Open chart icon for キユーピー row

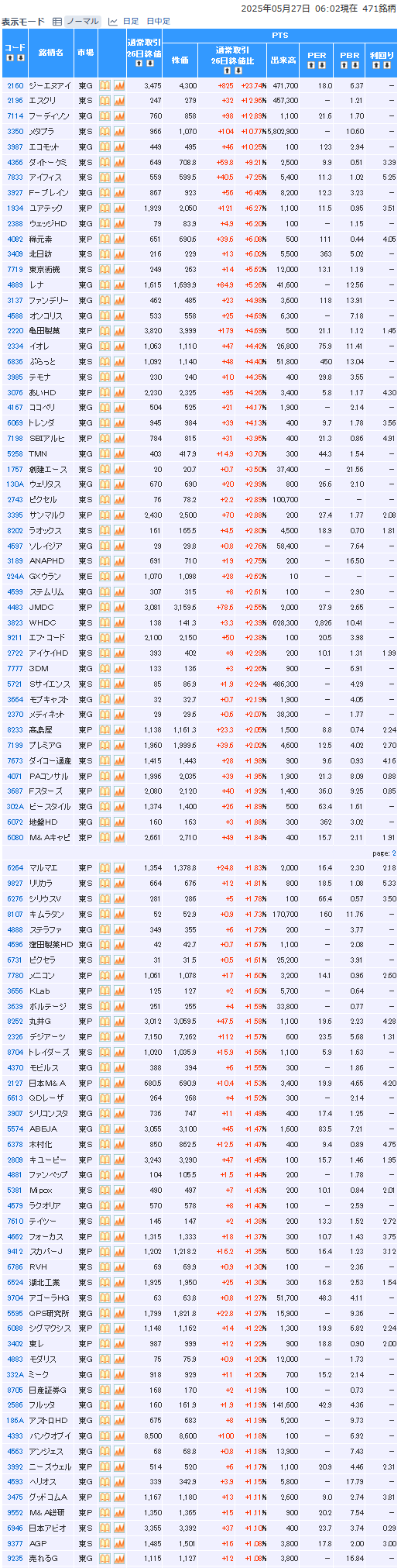119,1160
